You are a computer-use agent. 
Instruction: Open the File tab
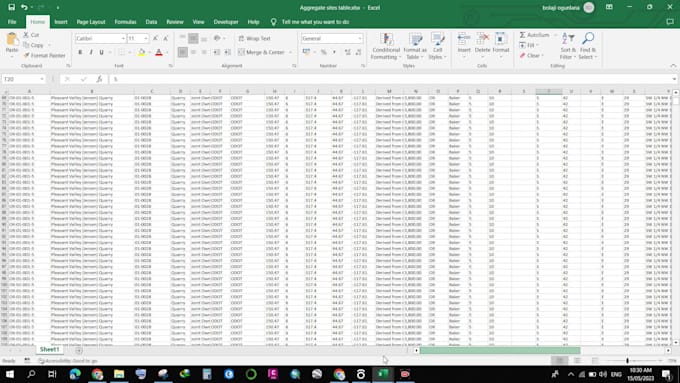tap(12, 22)
